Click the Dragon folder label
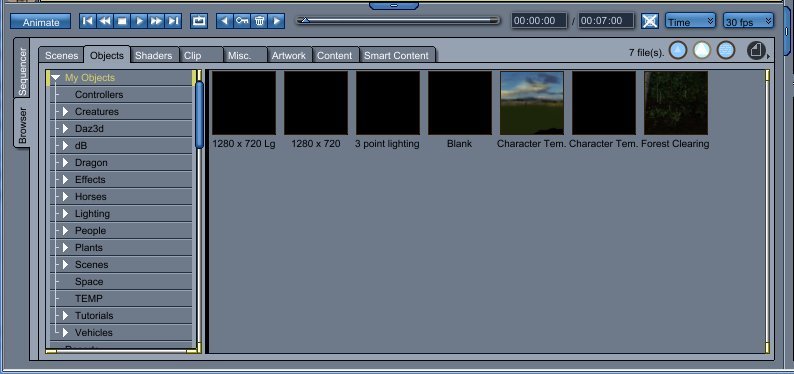This screenshot has width=794, height=374. click(91, 162)
